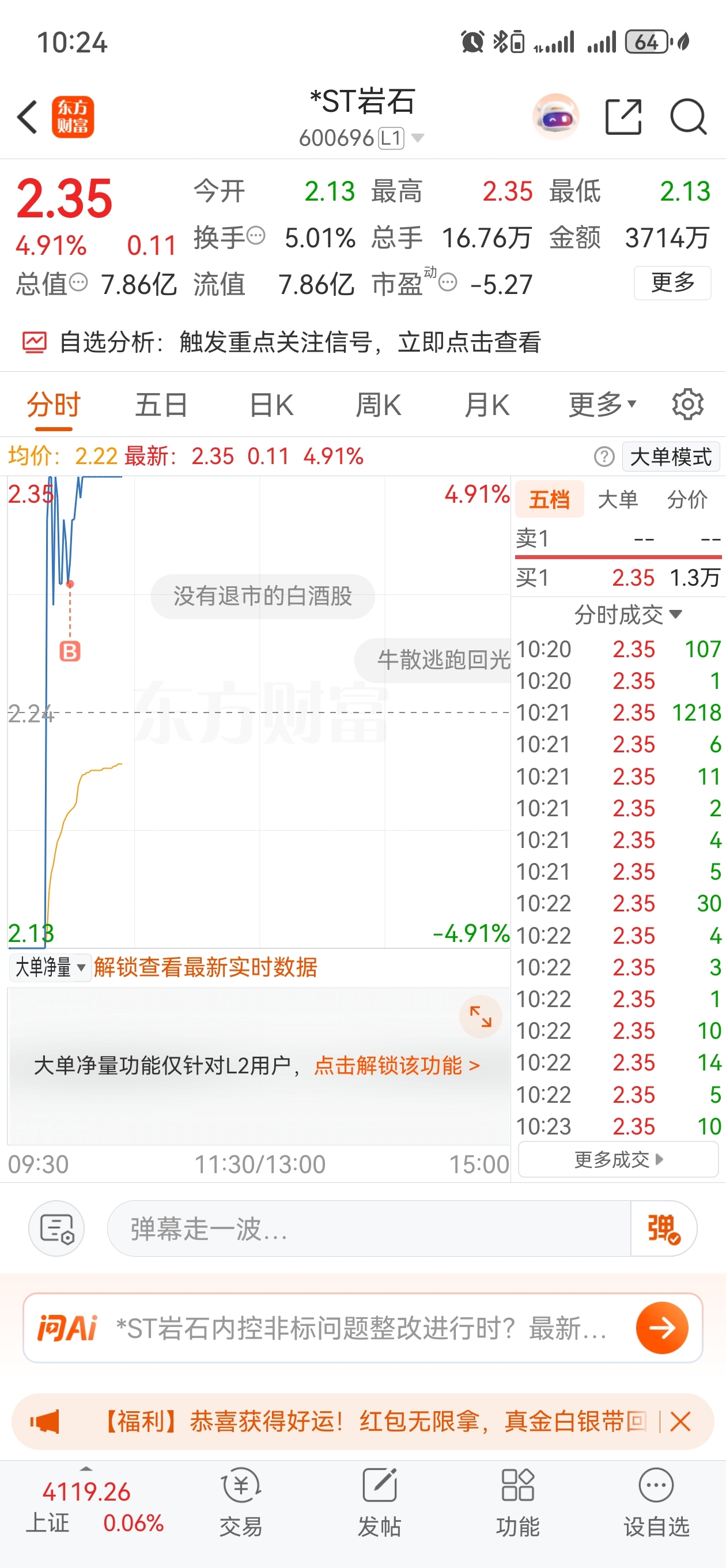Tap the 换手 info bubble icon
The width and height of the screenshot is (726, 1568).
point(256,235)
